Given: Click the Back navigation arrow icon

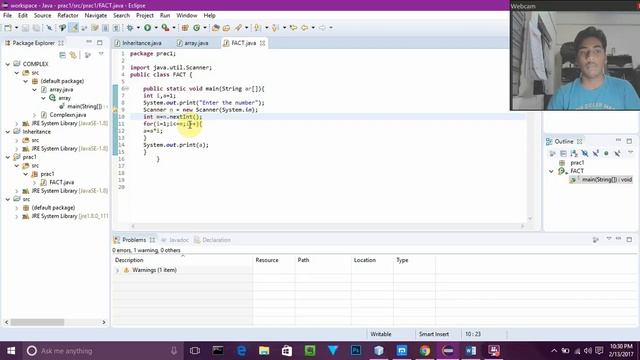Looking at the screenshot, I should pyautogui.click(x=304, y=28).
